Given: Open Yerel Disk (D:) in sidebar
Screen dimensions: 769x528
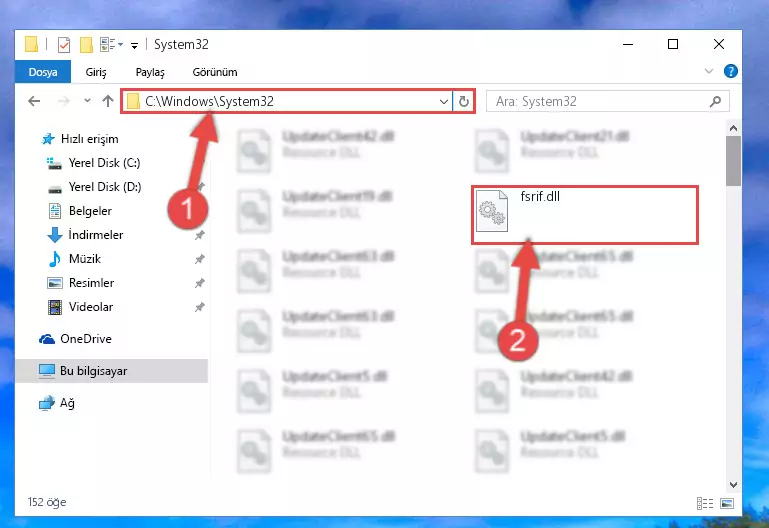Looking at the screenshot, I should 104,187.
